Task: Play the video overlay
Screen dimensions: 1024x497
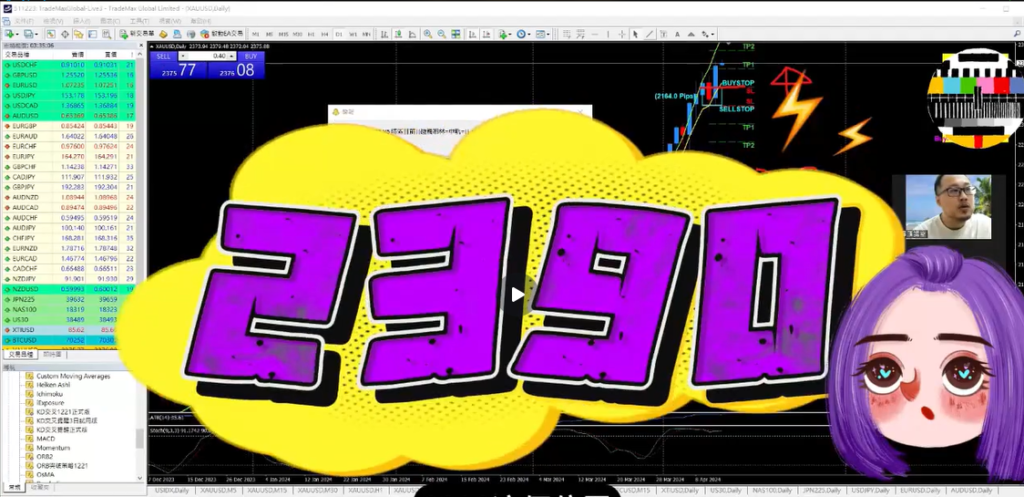Action: pos(517,295)
